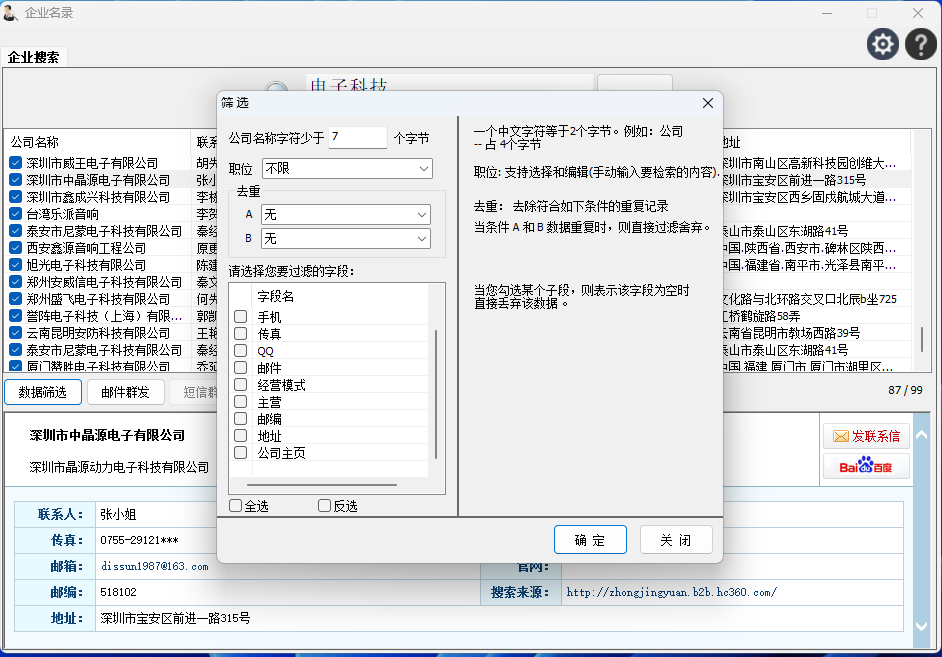Click the app icon in title bar
Screen dimensions: 942x657
[x=11, y=13]
